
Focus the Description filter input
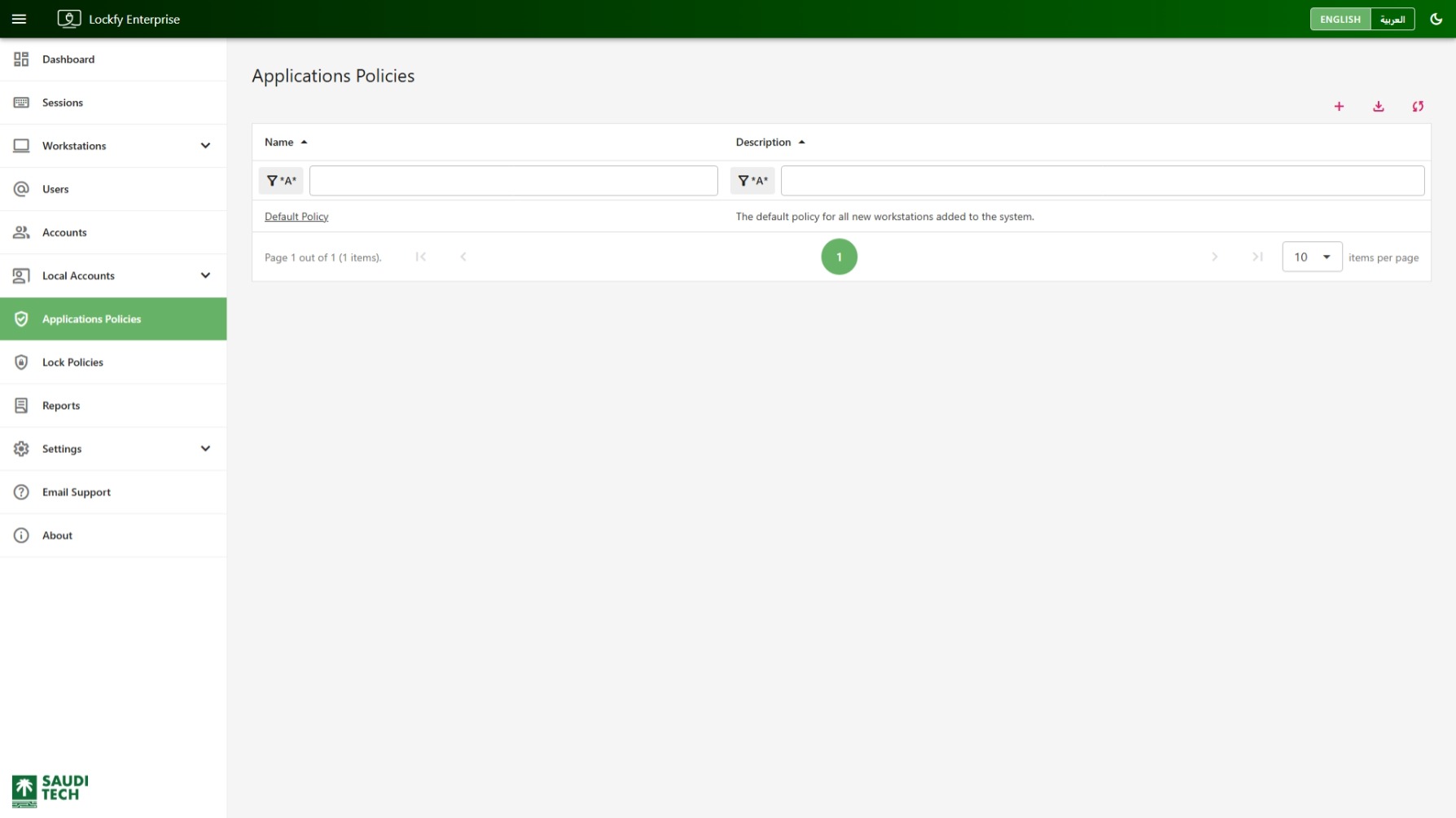tap(1102, 181)
